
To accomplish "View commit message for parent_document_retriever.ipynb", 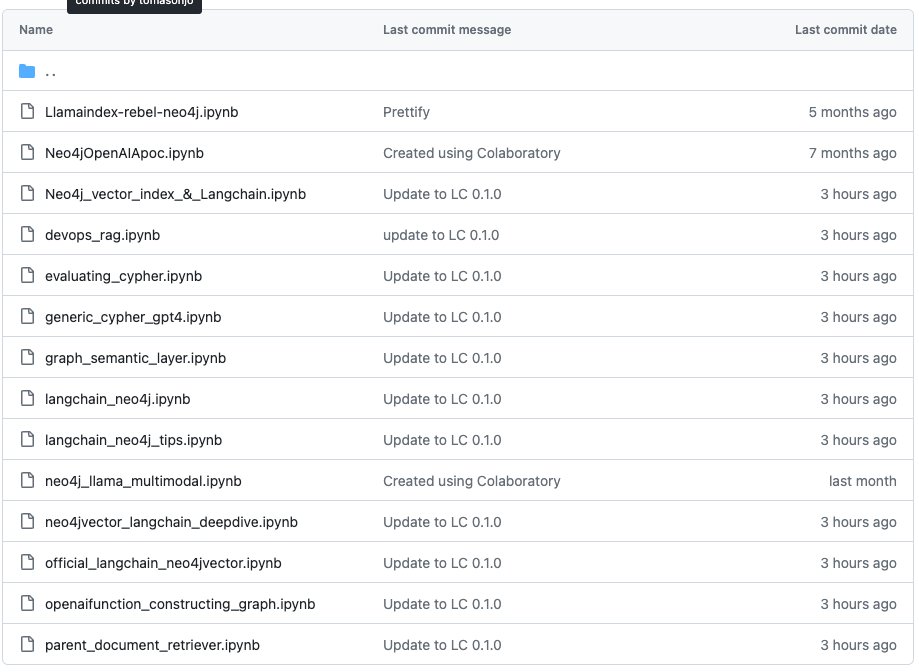I will pos(442,645).
